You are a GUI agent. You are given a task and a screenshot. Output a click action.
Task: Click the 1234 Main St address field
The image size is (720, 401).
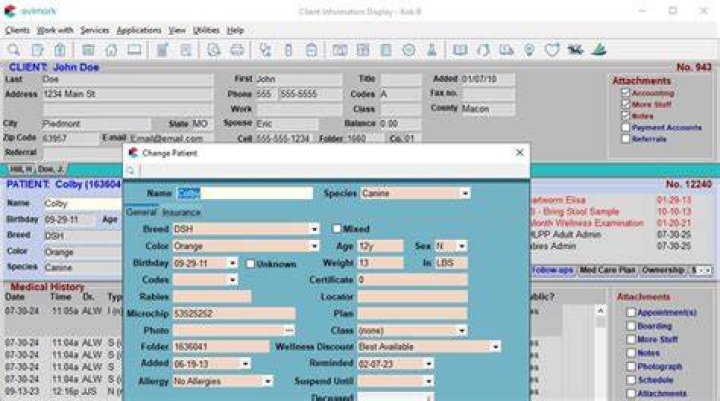pyautogui.click(x=128, y=94)
